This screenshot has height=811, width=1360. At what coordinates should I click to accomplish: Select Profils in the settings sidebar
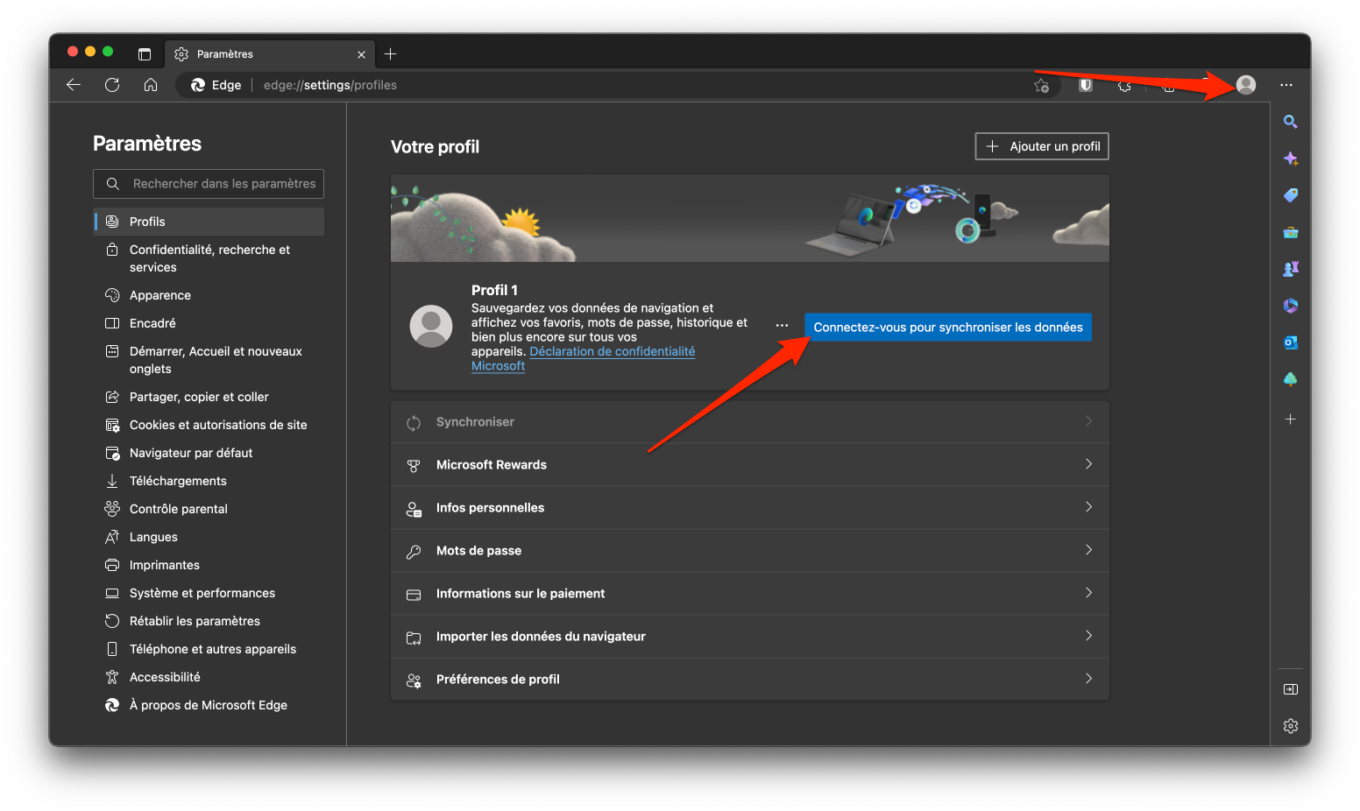tap(209, 221)
